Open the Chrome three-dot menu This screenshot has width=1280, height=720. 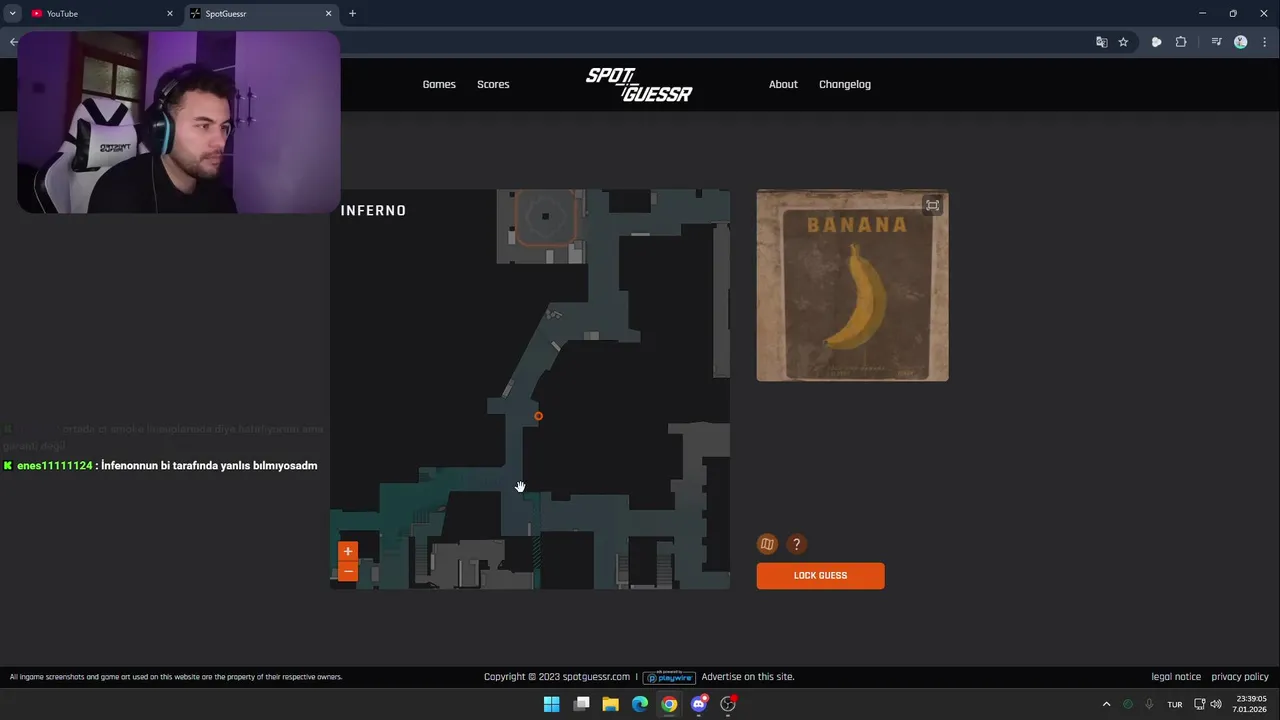tap(1265, 42)
